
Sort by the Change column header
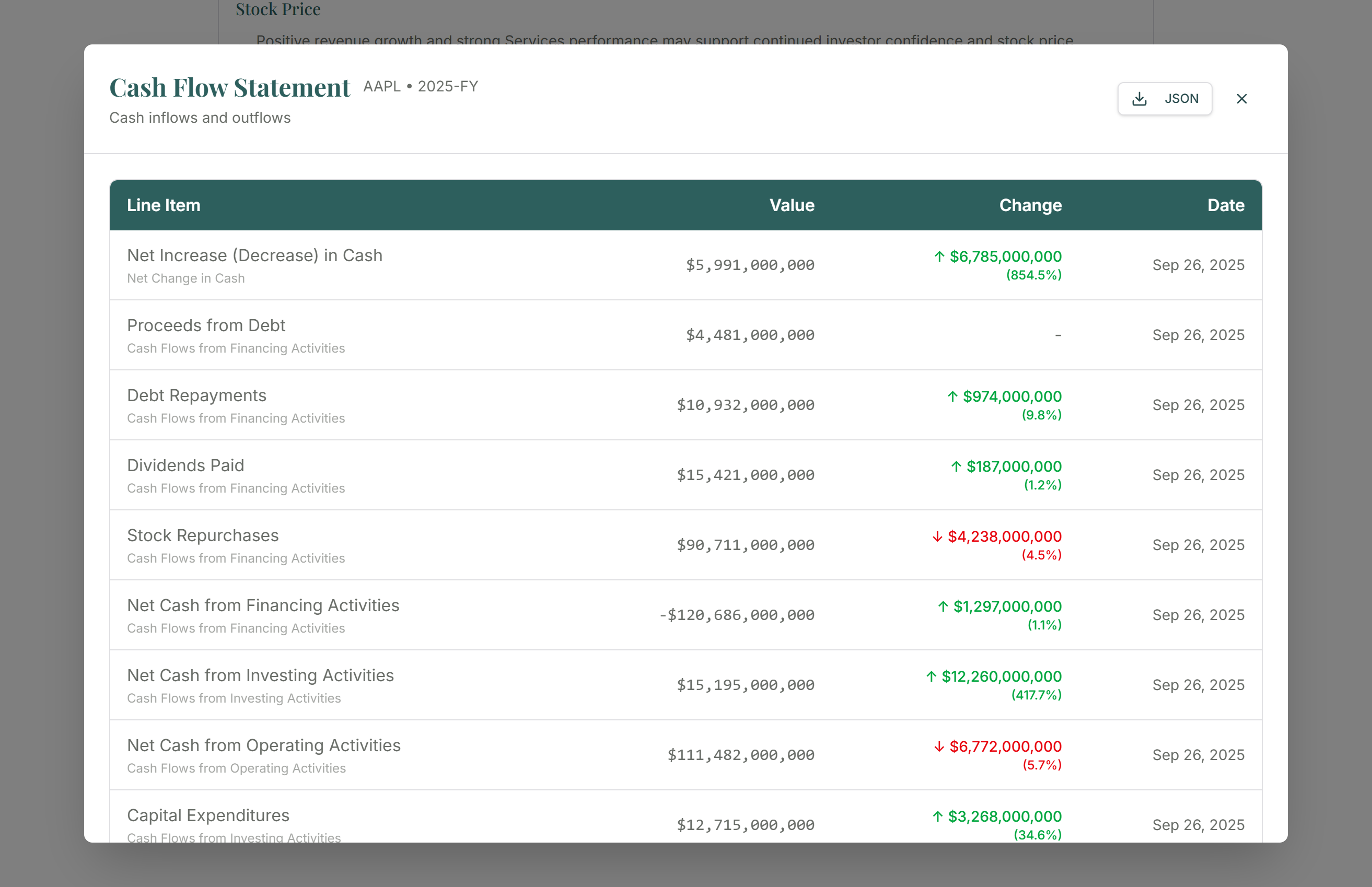pyautogui.click(x=1030, y=205)
